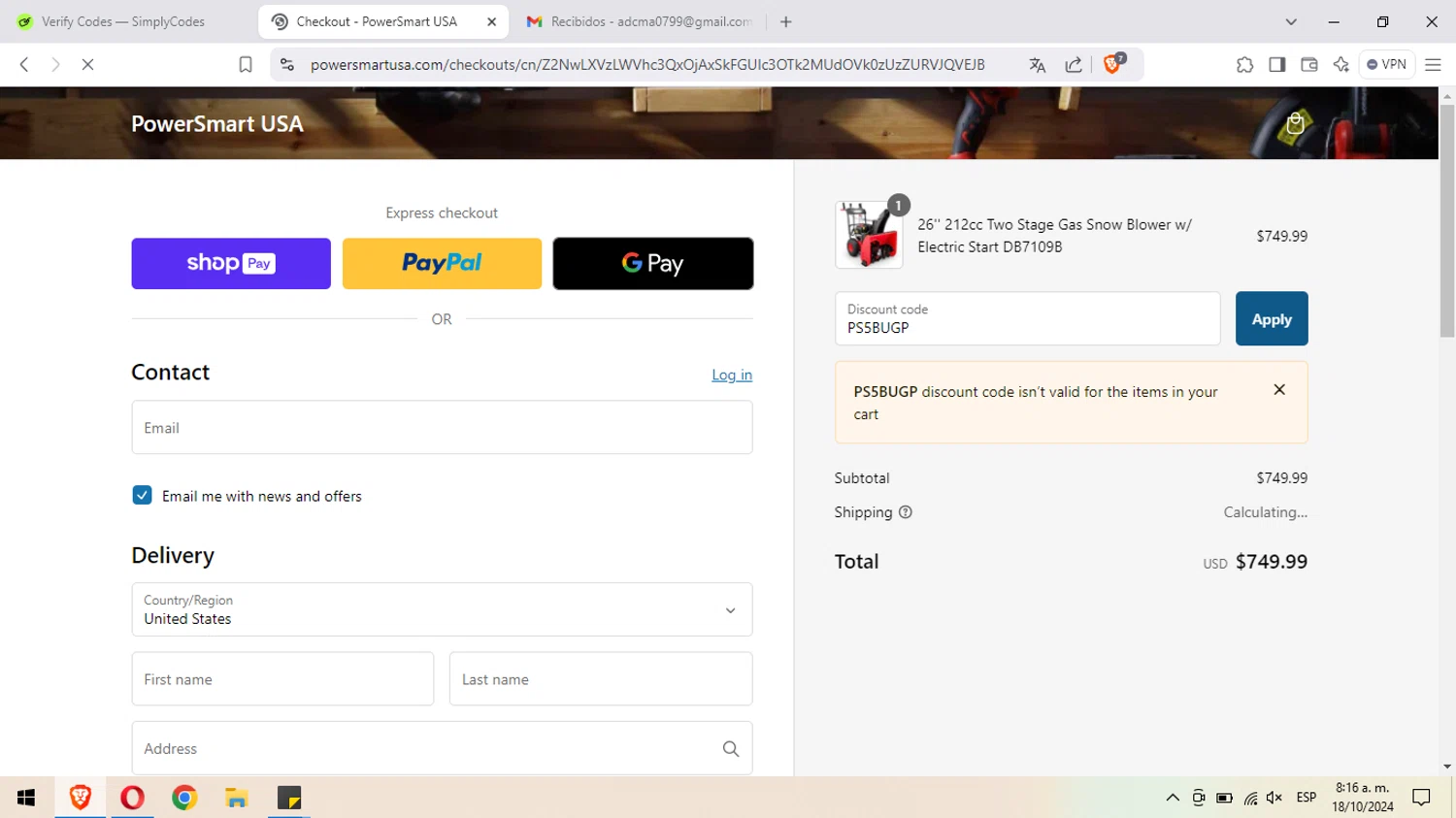This screenshot has height=818, width=1456.
Task: Show hidden system tray icons
Action: coord(1173,798)
